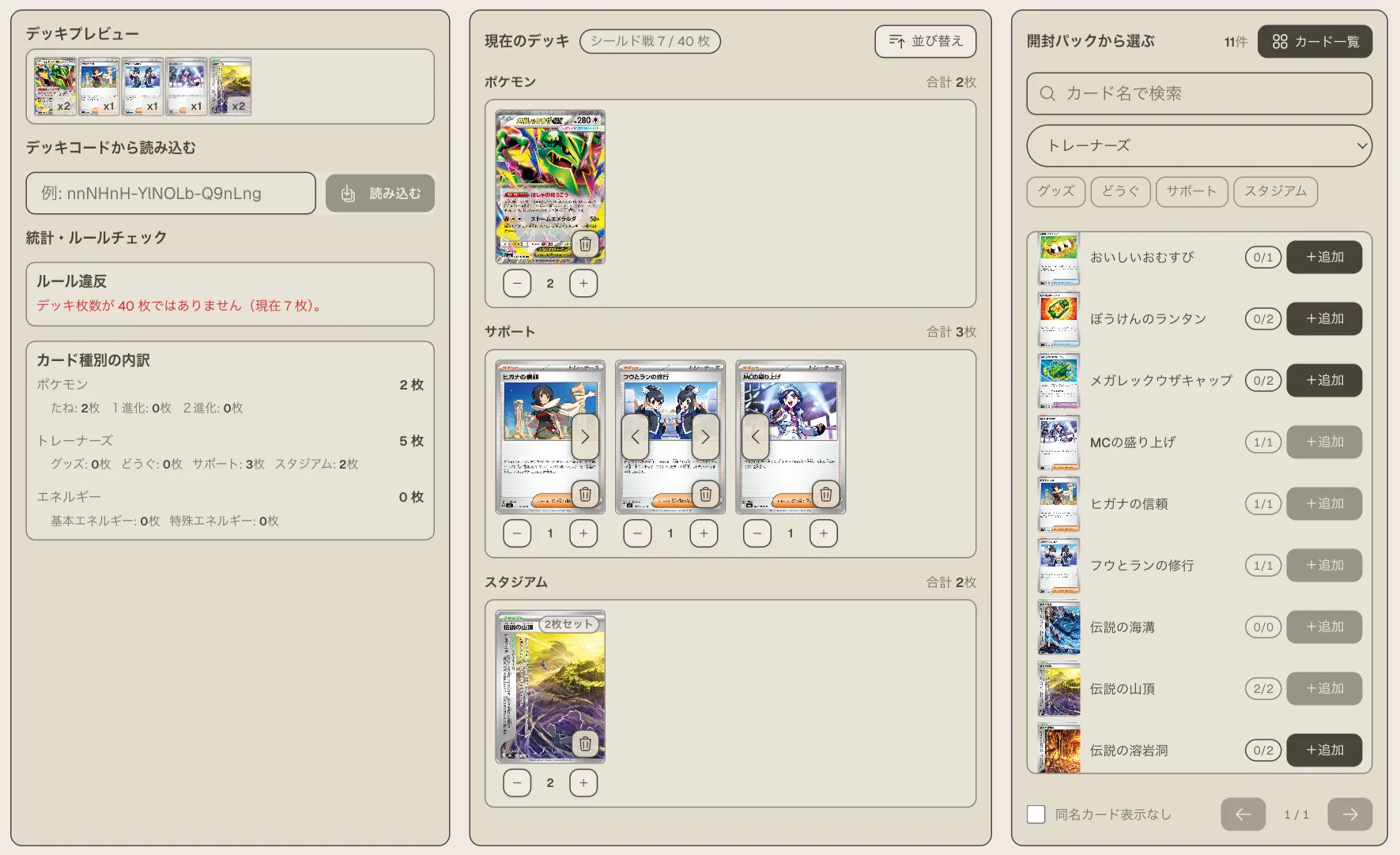Increase MCの盛り上げ card count
1400x855 pixels.
(x=824, y=533)
